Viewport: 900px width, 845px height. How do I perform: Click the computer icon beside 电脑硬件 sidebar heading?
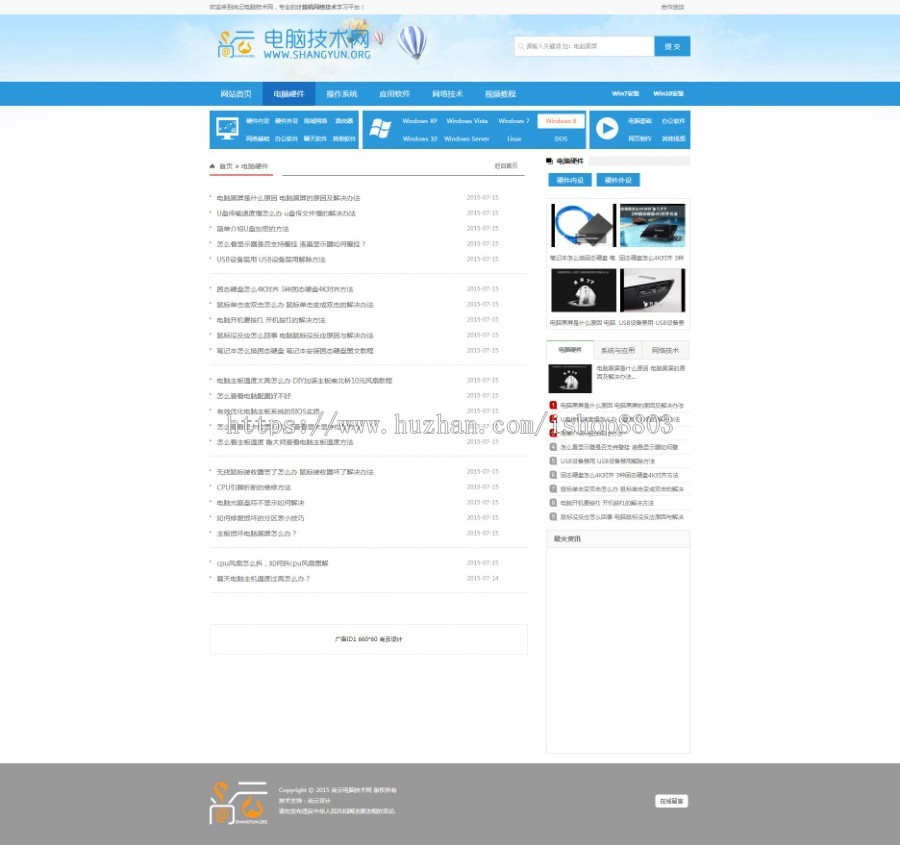[548, 162]
